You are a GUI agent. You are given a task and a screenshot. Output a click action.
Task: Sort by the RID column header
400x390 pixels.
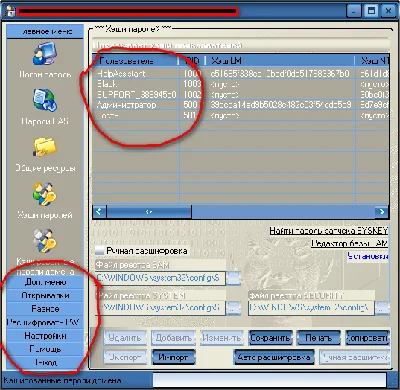pyautogui.click(x=192, y=61)
